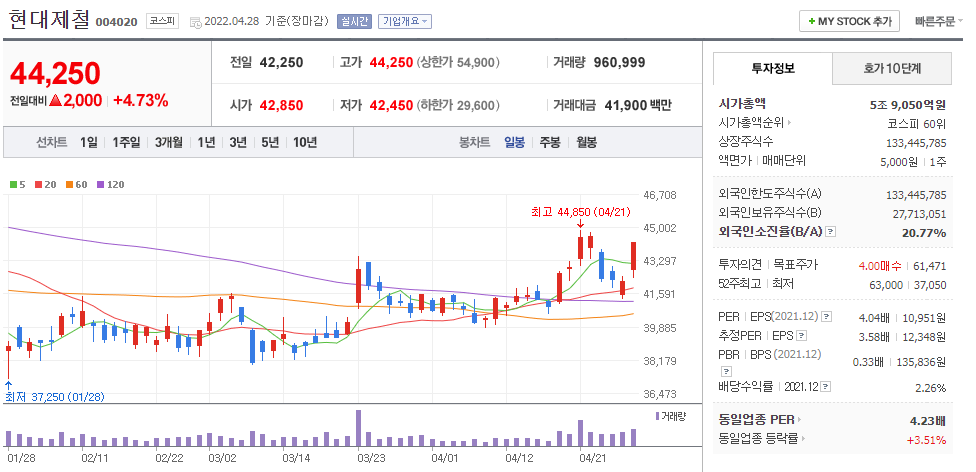Click the 시가 value 42,850
The image size is (976, 472).
click(281, 105)
